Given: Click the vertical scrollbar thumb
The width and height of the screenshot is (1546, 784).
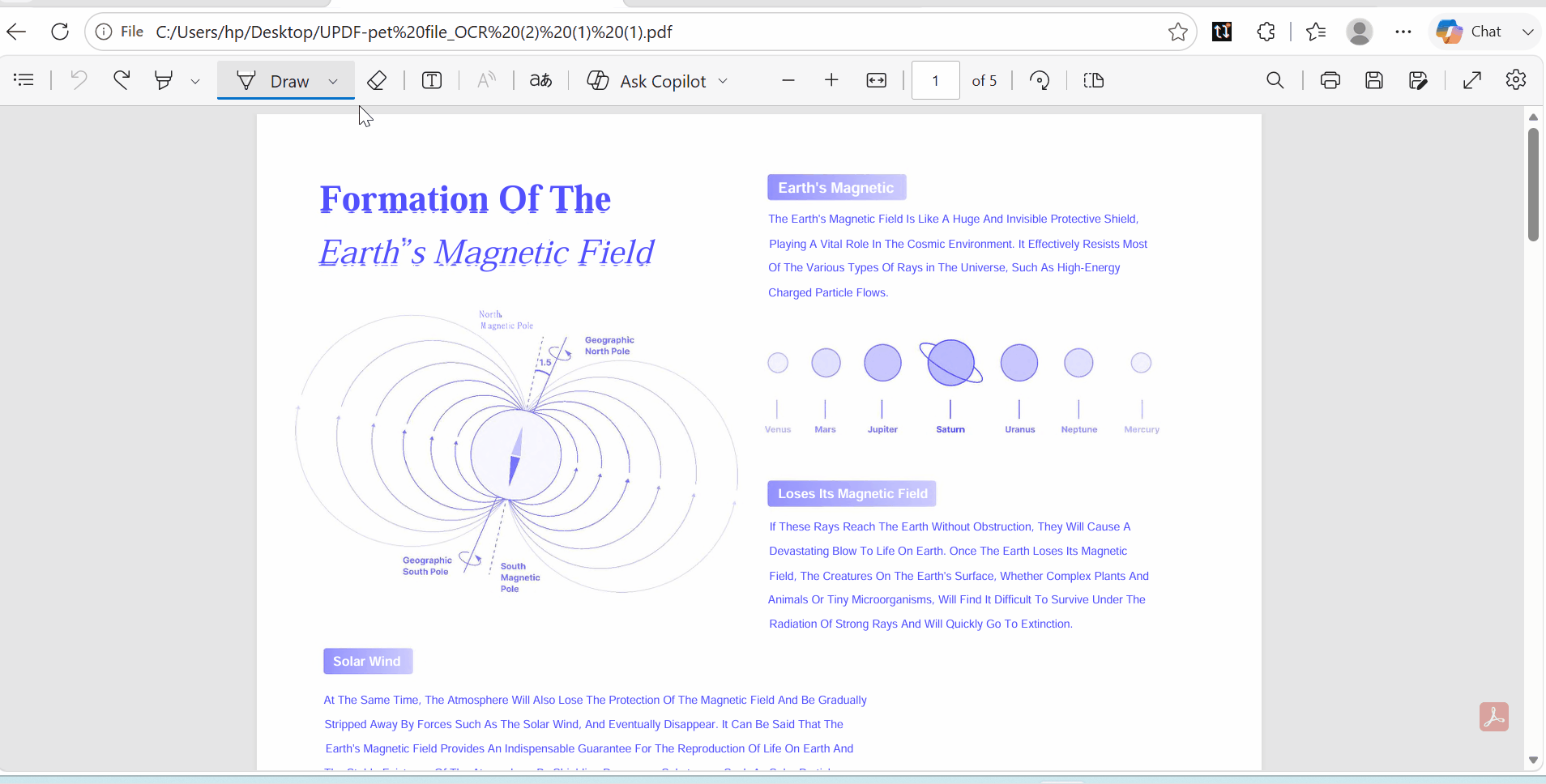Looking at the screenshot, I should click(x=1533, y=185).
